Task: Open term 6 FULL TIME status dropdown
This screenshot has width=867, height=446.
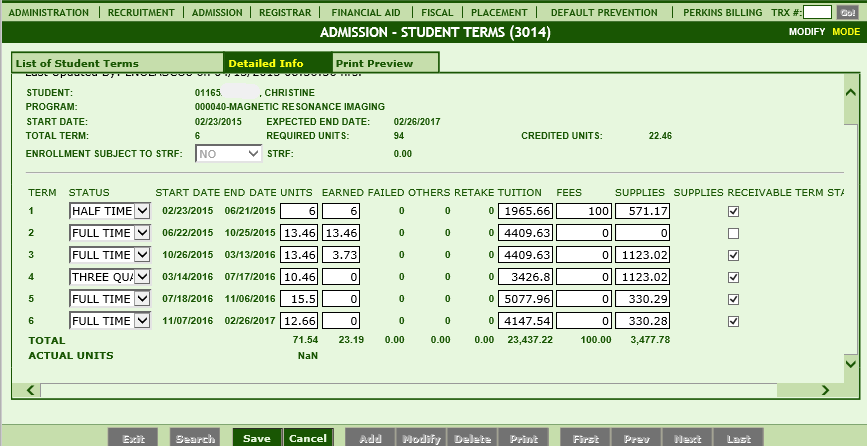Action: pyautogui.click(x=109, y=321)
